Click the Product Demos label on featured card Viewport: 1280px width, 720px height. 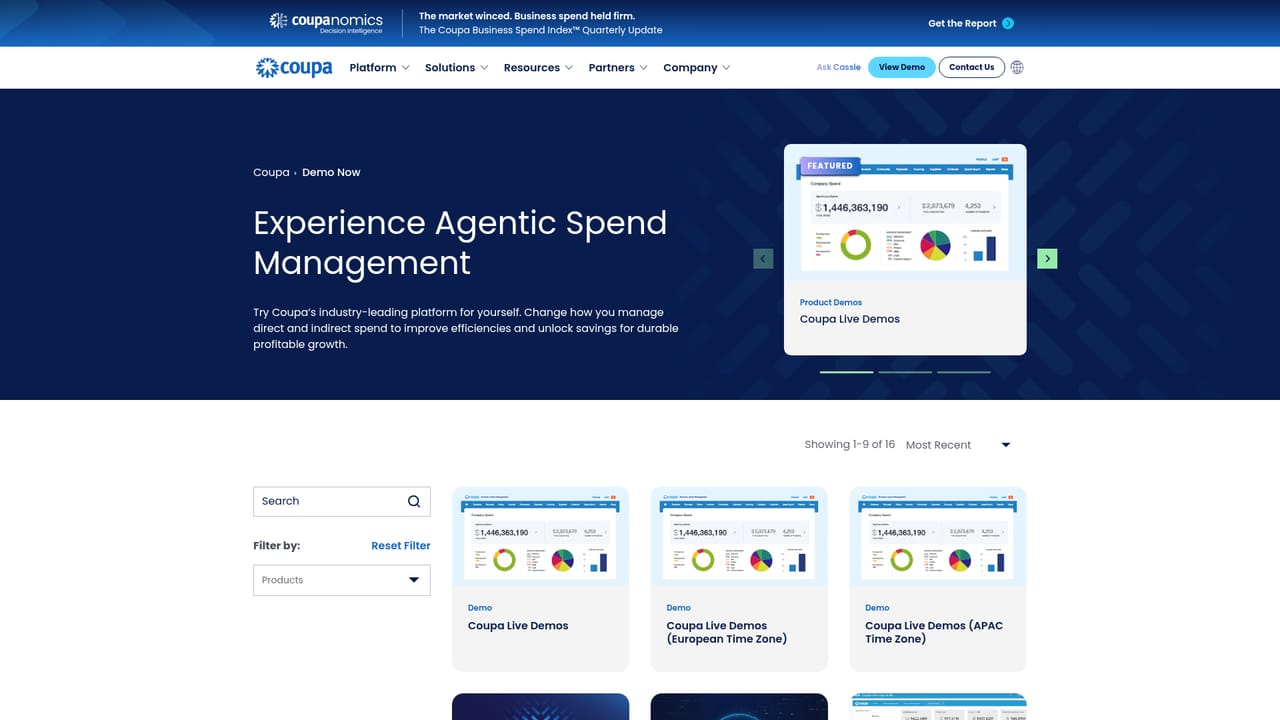pyautogui.click(x=831, y=302)
